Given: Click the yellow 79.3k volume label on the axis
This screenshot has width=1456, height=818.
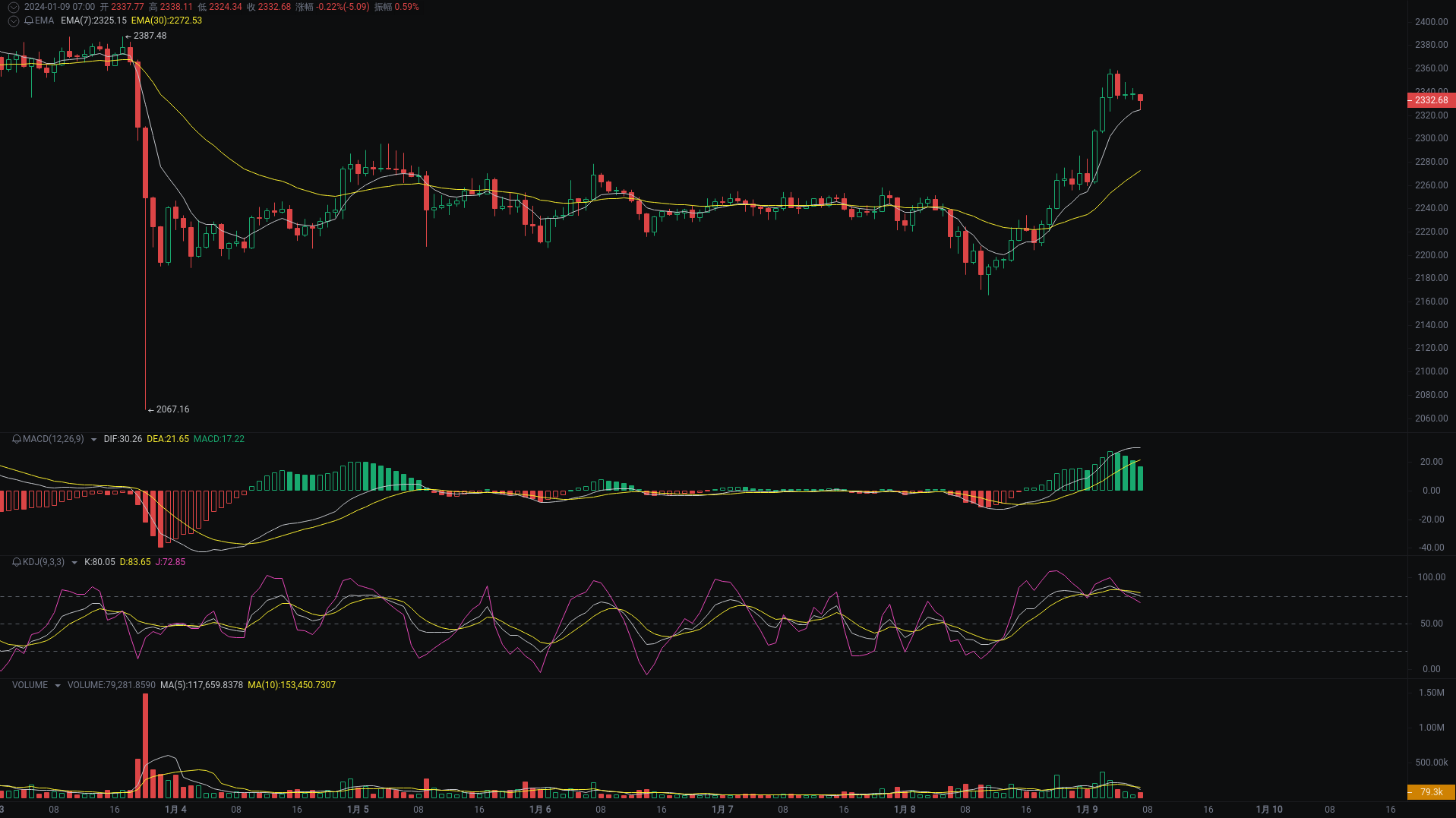Looking at the screenshot, I should 1431,791.
